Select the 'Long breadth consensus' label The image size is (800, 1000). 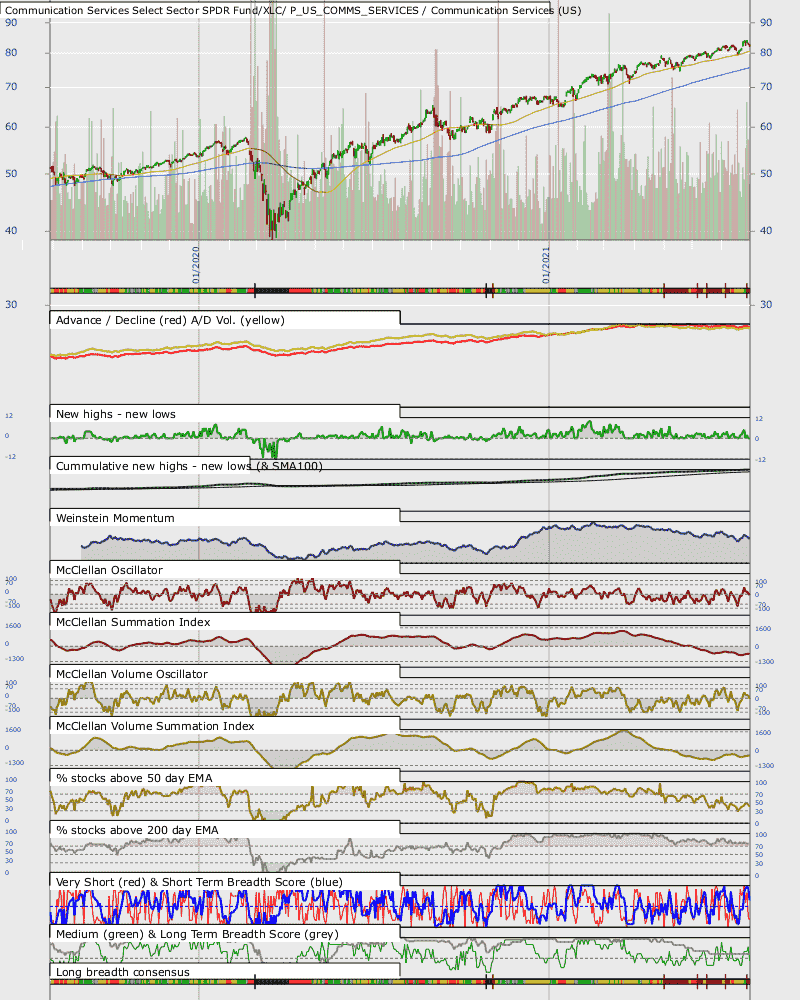[122, 972]
